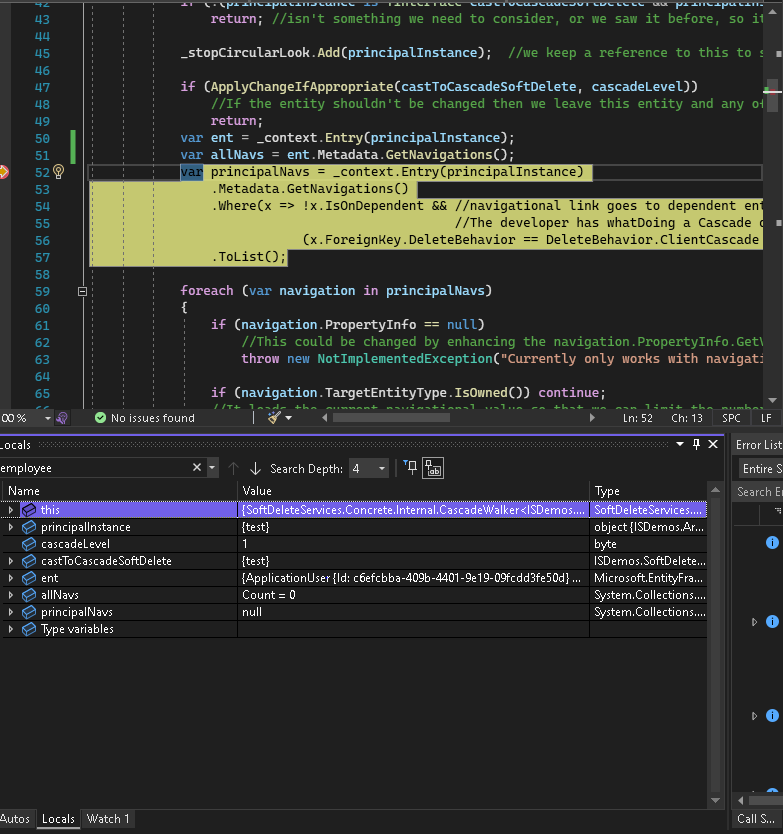The image size is (783, 834).
Task: Collapse the foreach block at line 59
Action: [82, 291]
